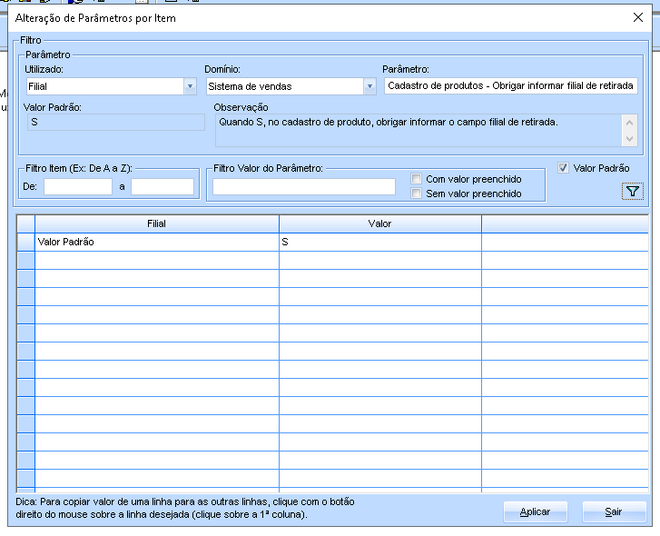Open the Utilizado dropdown showing Filial
This screenshot has width=660, height=536.
(x=189, y=87)
